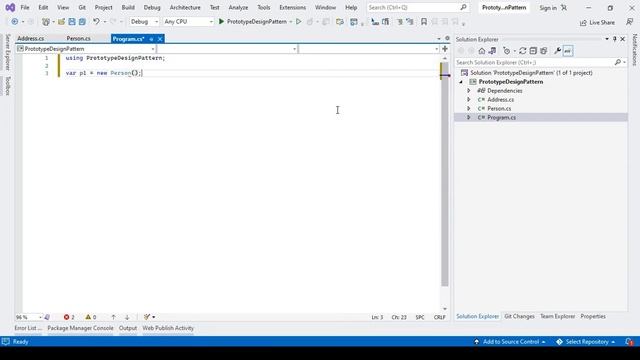The width and height of the screenshot is (640, 360).
Task: Expand the Program.cs tree node
Action: point(469,118)
